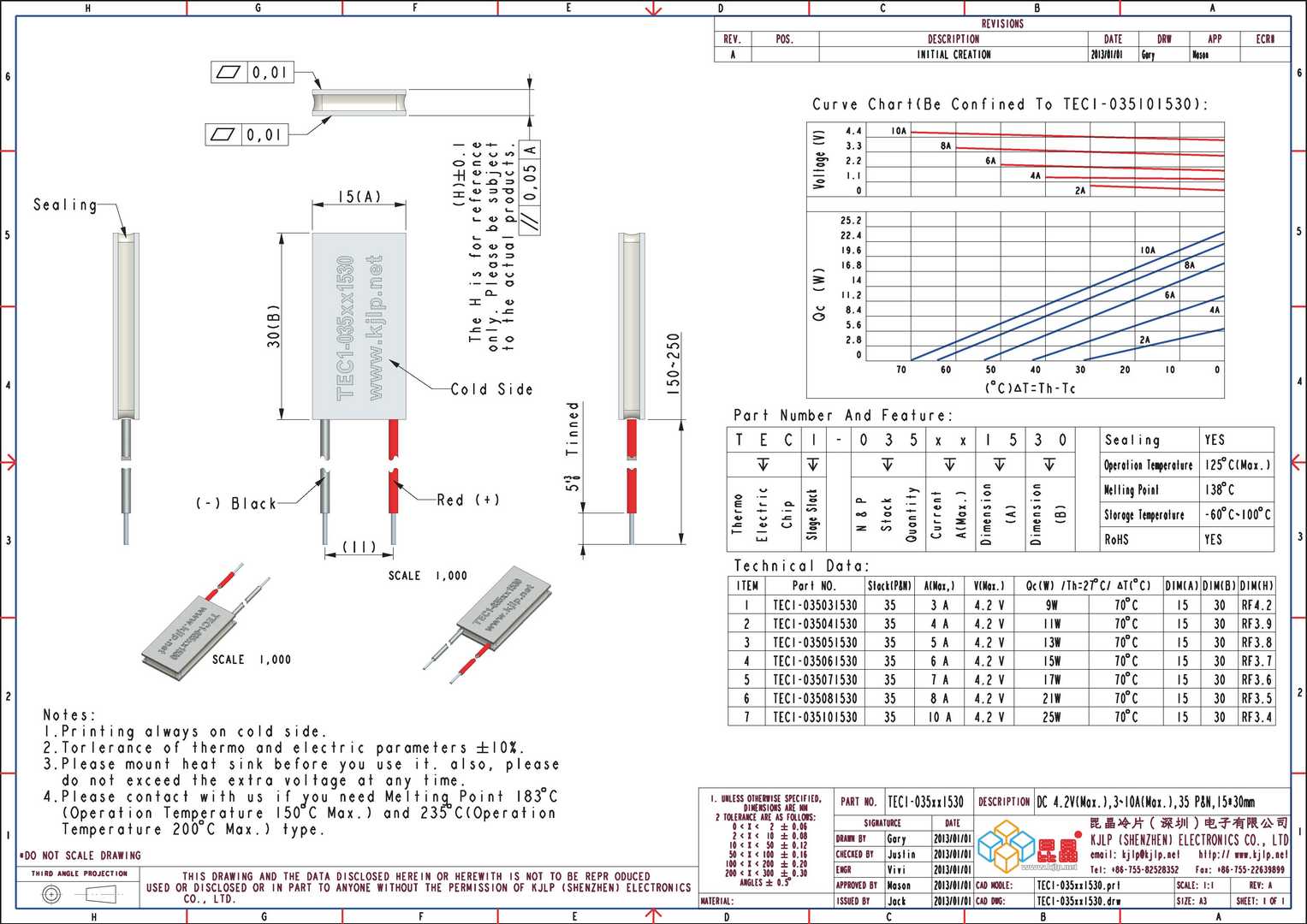Click the arrow above Stage Stack label
This screenshot has width=1307, height=924.
(812, 465)
